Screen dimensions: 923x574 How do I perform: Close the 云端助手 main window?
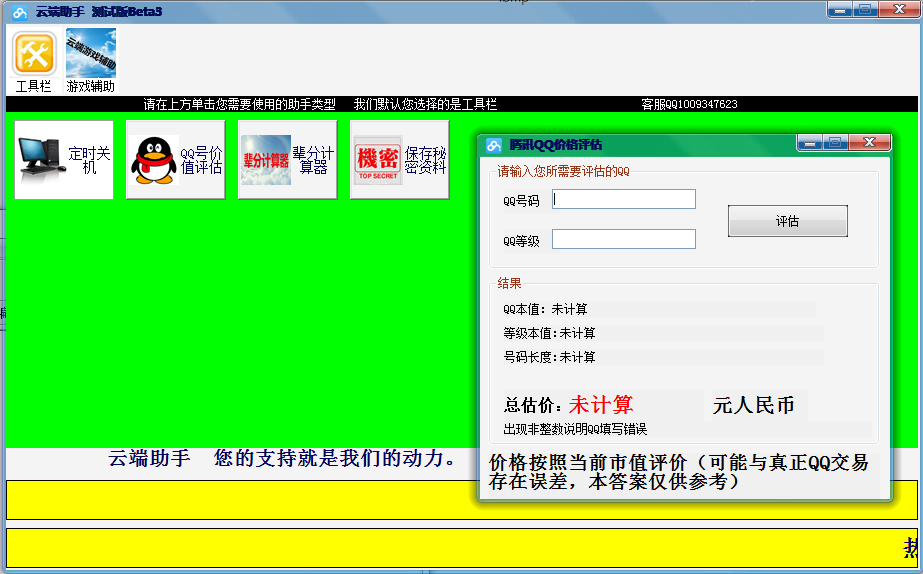[x=899, y=9]
